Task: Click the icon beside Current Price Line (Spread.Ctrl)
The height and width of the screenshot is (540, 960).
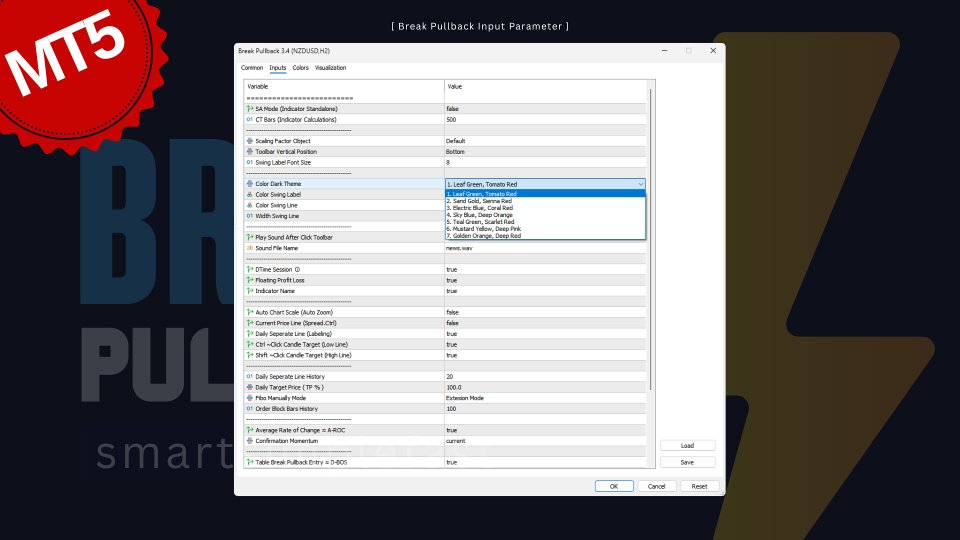Action: click(x=250, y=323)
